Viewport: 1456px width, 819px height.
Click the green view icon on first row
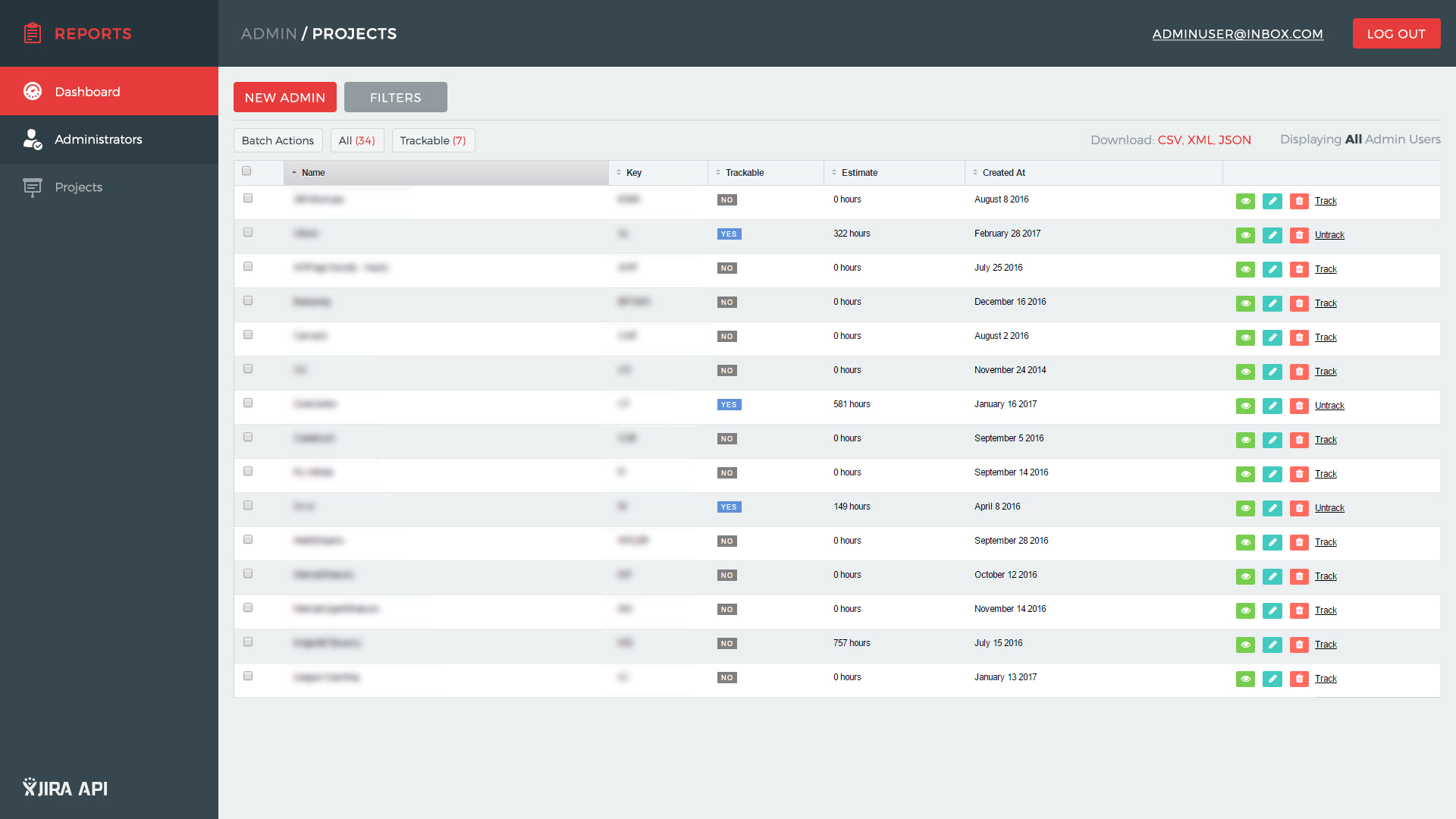[x=1245, y=201]
